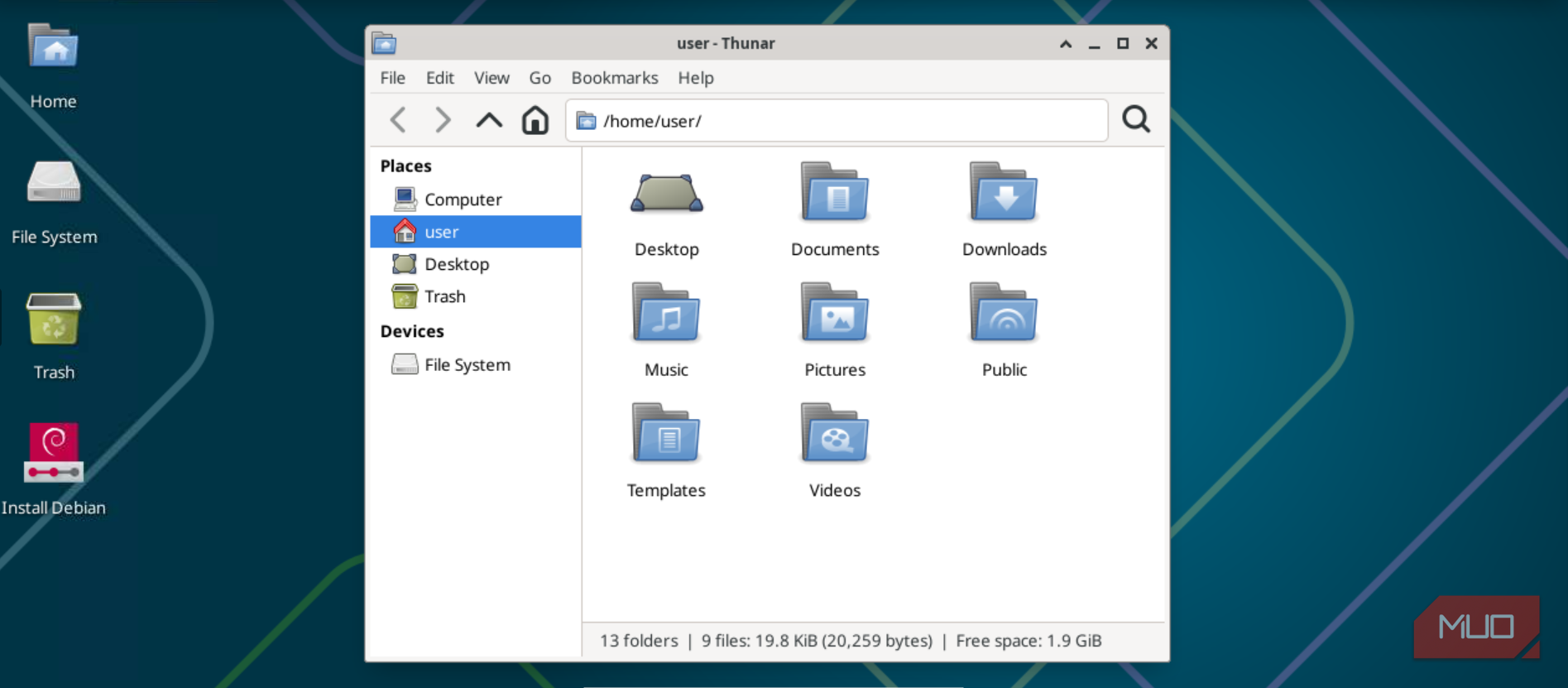This screenshot has height=688, width=1568.
Task: Open the View menu
Action: click(491, 78)
